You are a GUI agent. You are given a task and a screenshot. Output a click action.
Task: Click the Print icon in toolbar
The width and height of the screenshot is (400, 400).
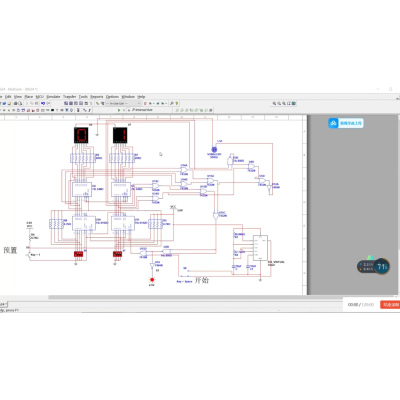[x=15, y=103]
